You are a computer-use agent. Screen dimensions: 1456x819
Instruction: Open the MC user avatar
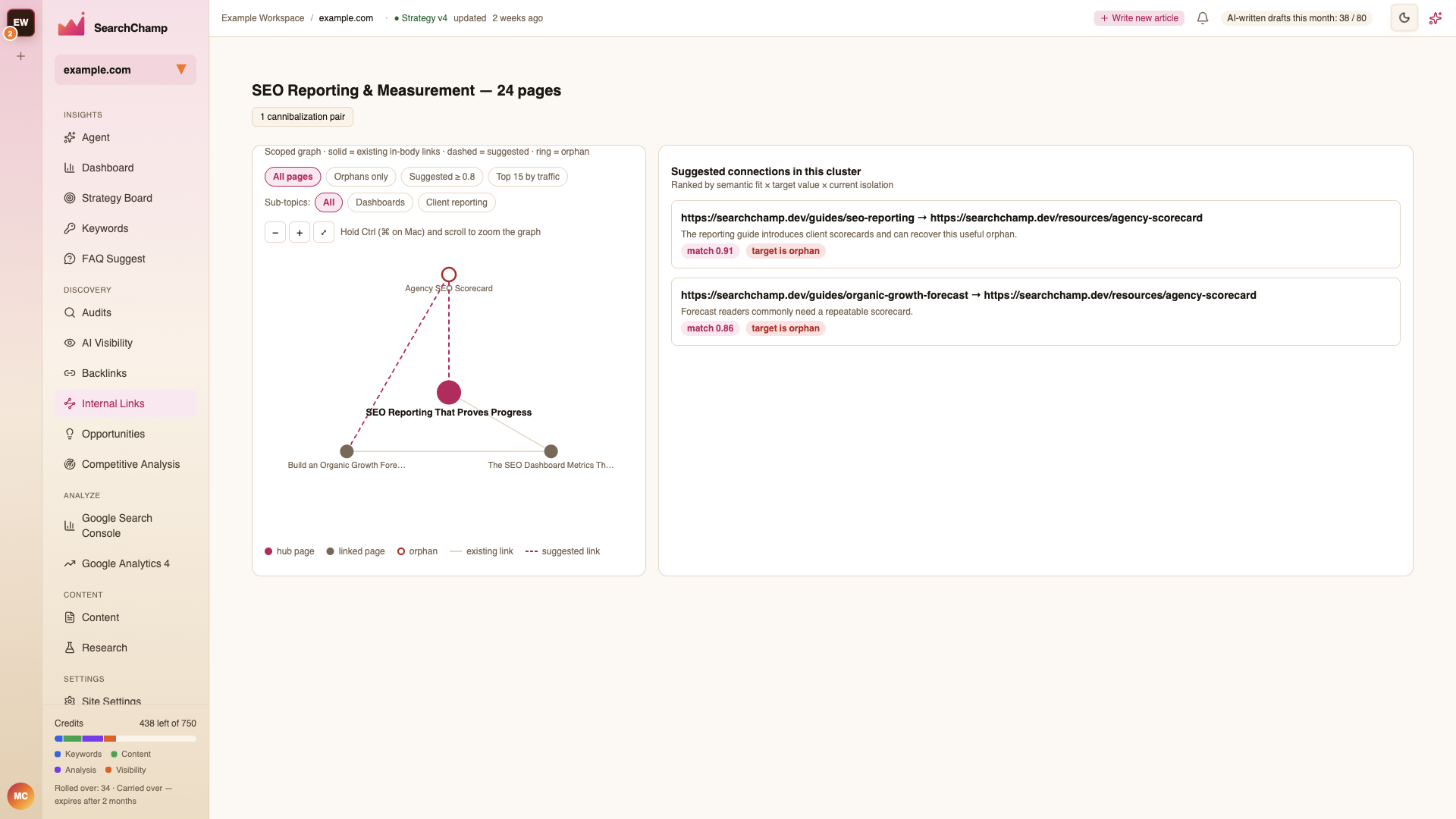pyautogui.click(x=20, y=796)
